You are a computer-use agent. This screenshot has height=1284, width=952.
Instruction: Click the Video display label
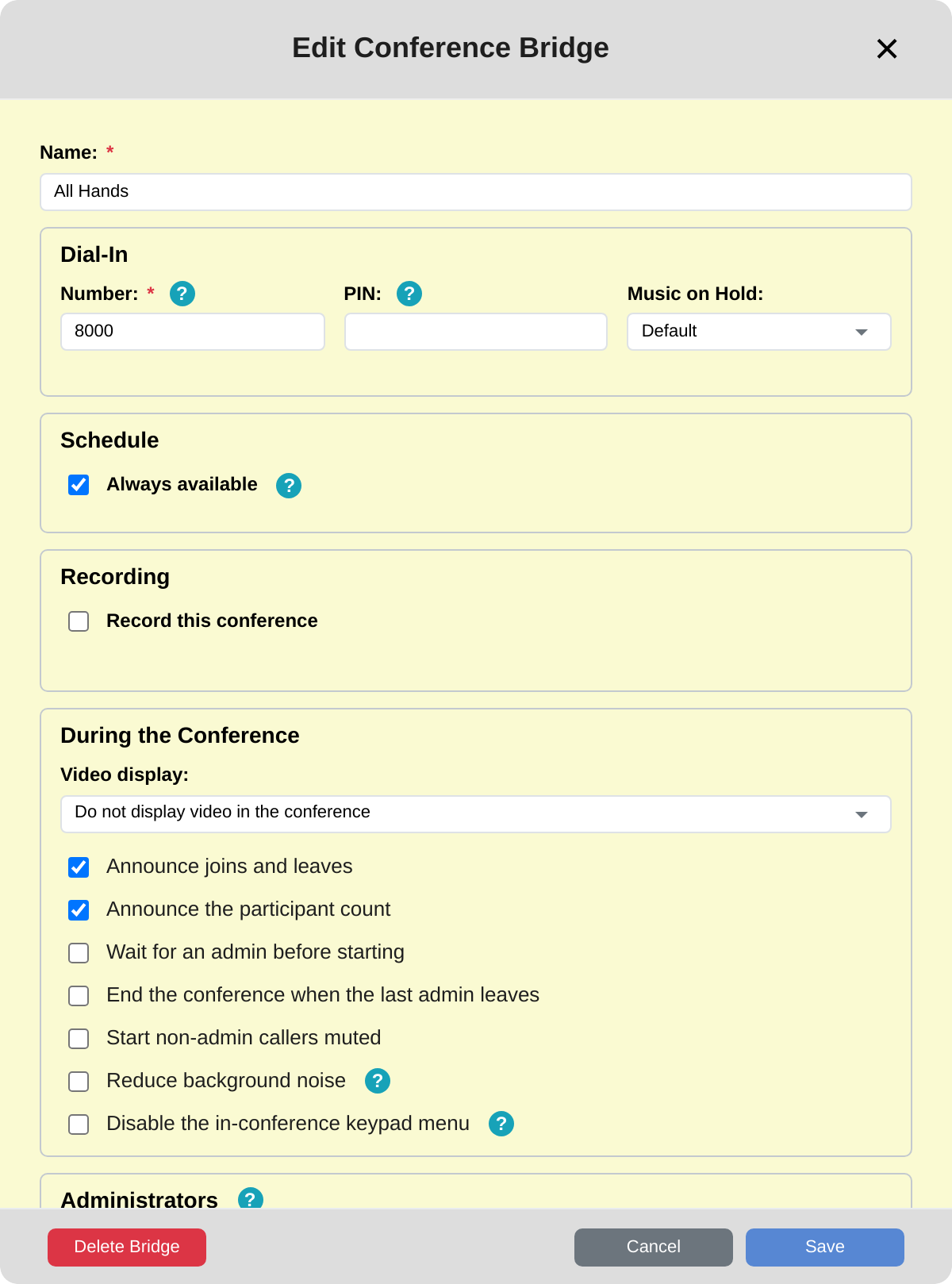[125, 775]
